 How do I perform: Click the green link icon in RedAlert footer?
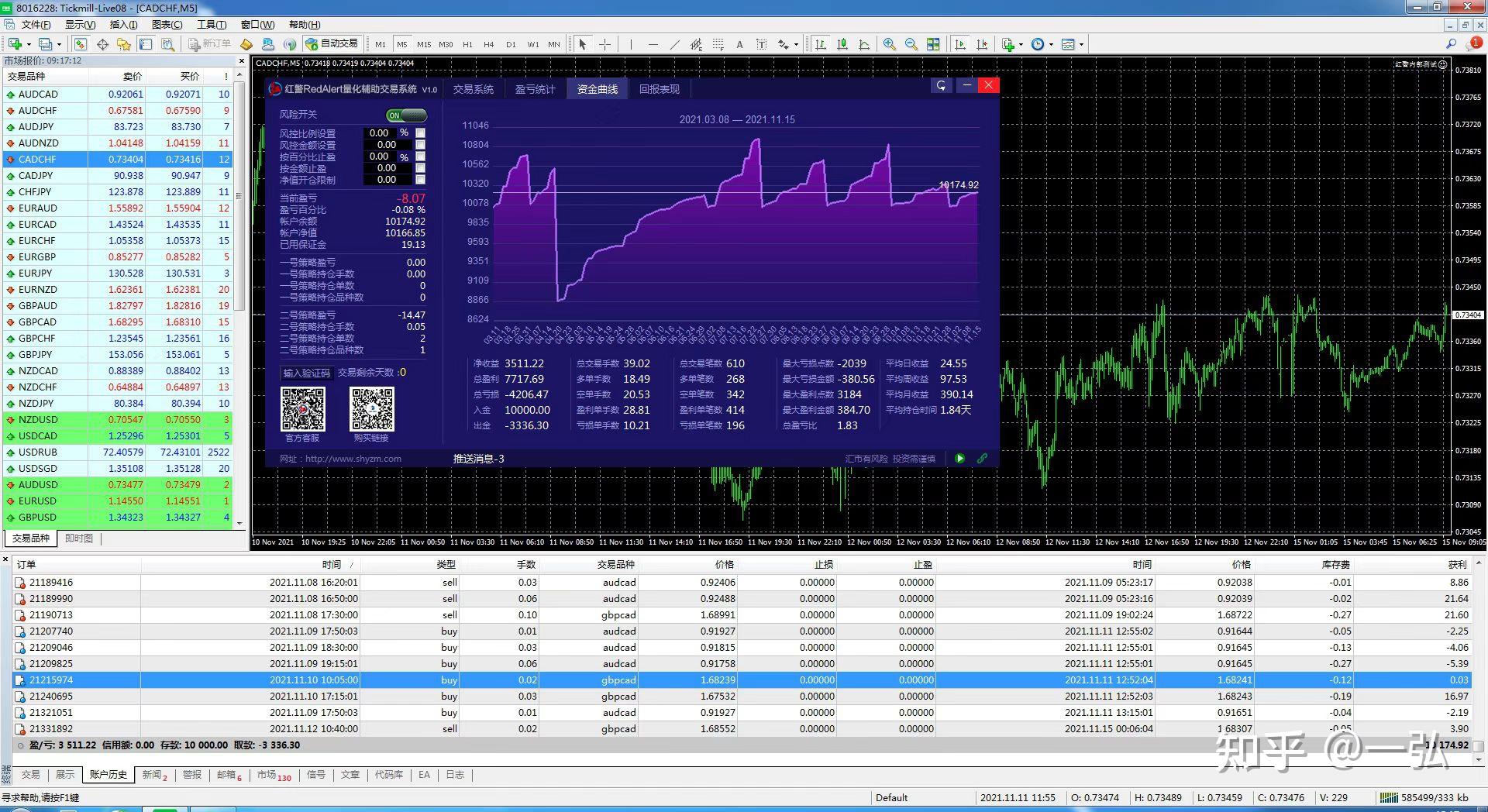[x=982, y=458]
